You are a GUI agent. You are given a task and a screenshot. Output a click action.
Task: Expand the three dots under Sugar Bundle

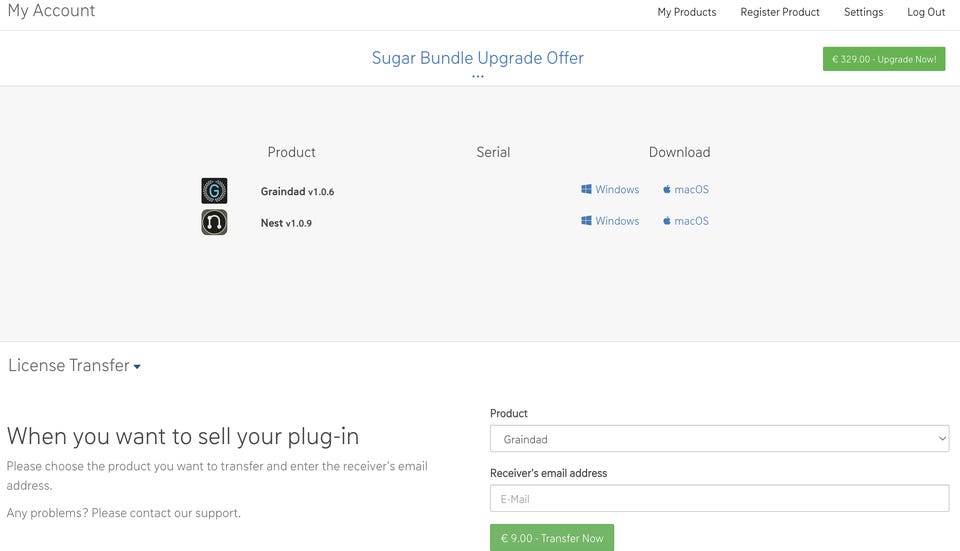[x=478, y=76]
